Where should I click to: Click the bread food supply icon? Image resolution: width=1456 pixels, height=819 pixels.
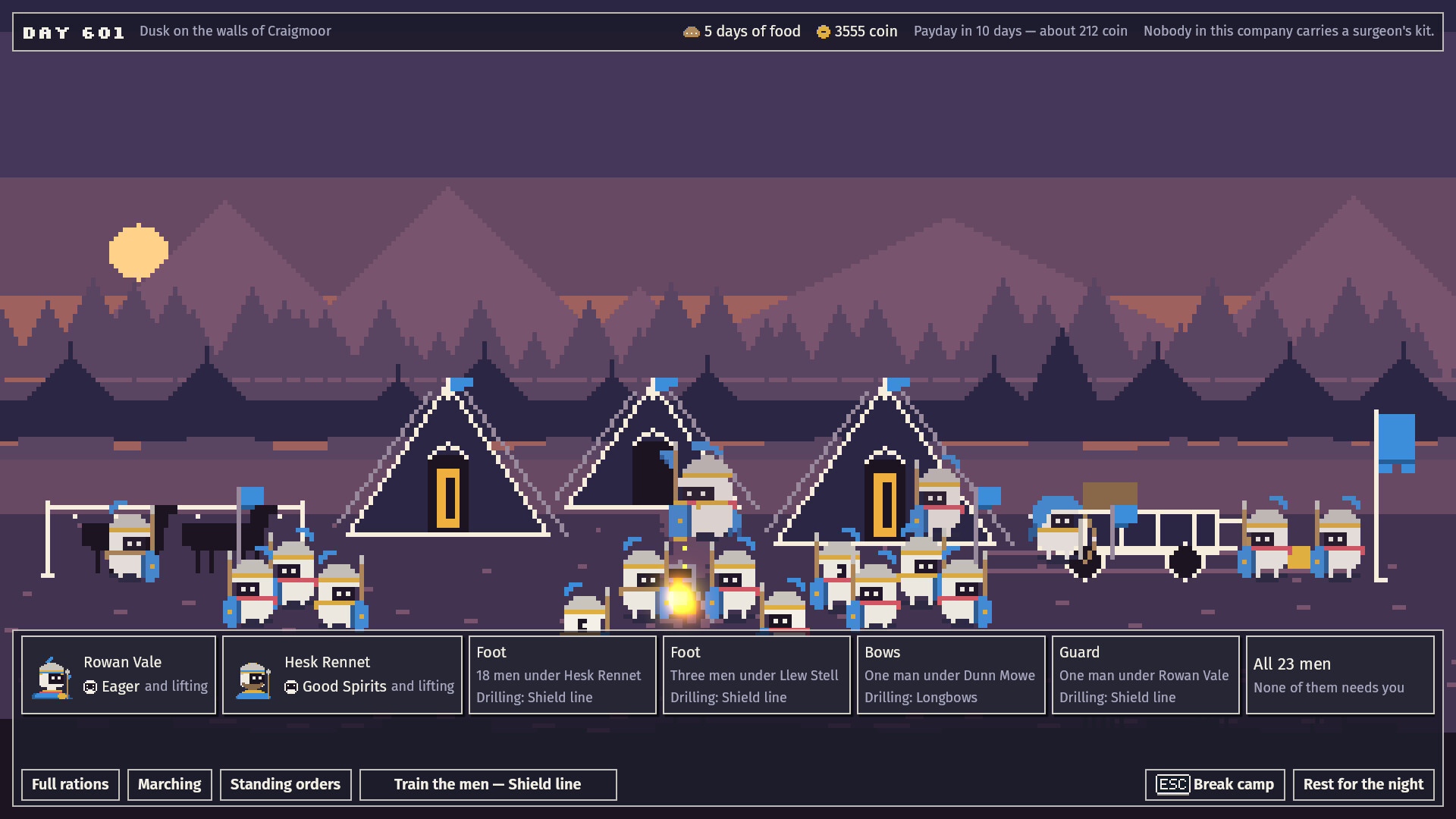coord(691,32)
